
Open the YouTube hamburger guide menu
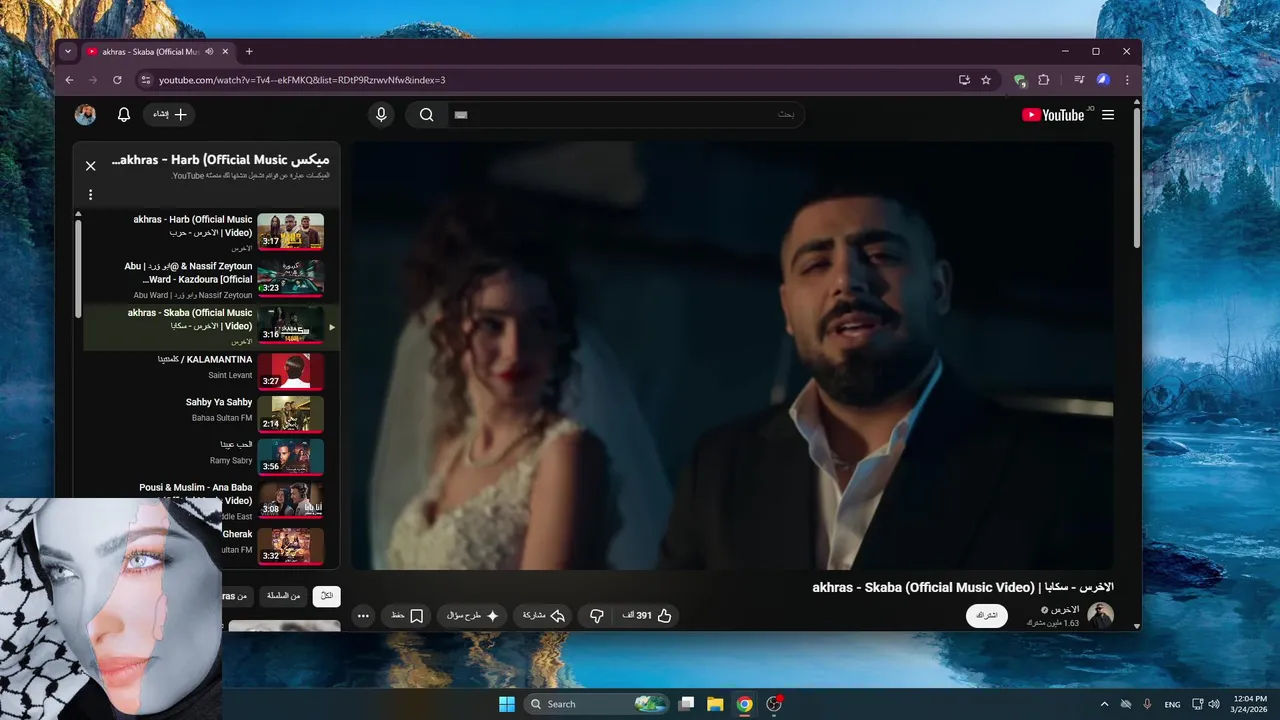(1108, 115)
